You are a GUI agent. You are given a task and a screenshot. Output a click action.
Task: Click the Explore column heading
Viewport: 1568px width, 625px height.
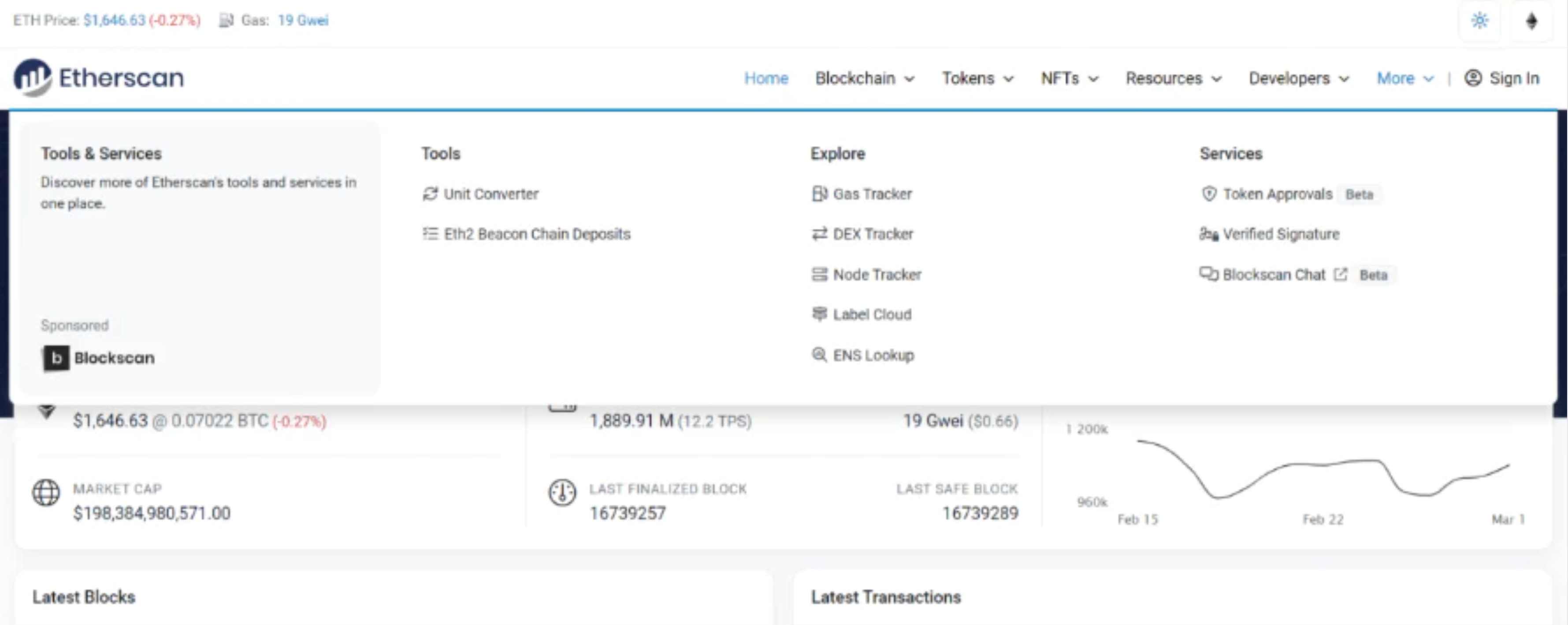(x=838, y=153)
